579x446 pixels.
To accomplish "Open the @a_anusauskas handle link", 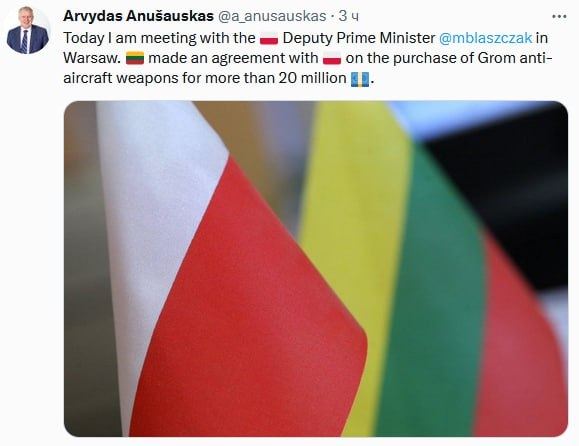I will point(272,16).
